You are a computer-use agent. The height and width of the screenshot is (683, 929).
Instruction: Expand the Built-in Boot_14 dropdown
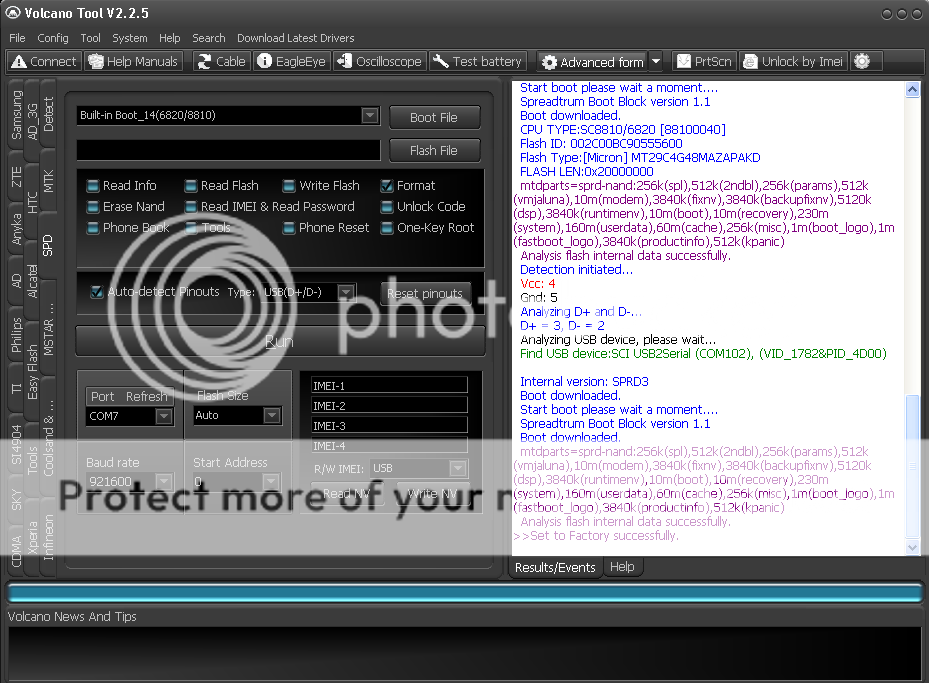click(370, 115)
